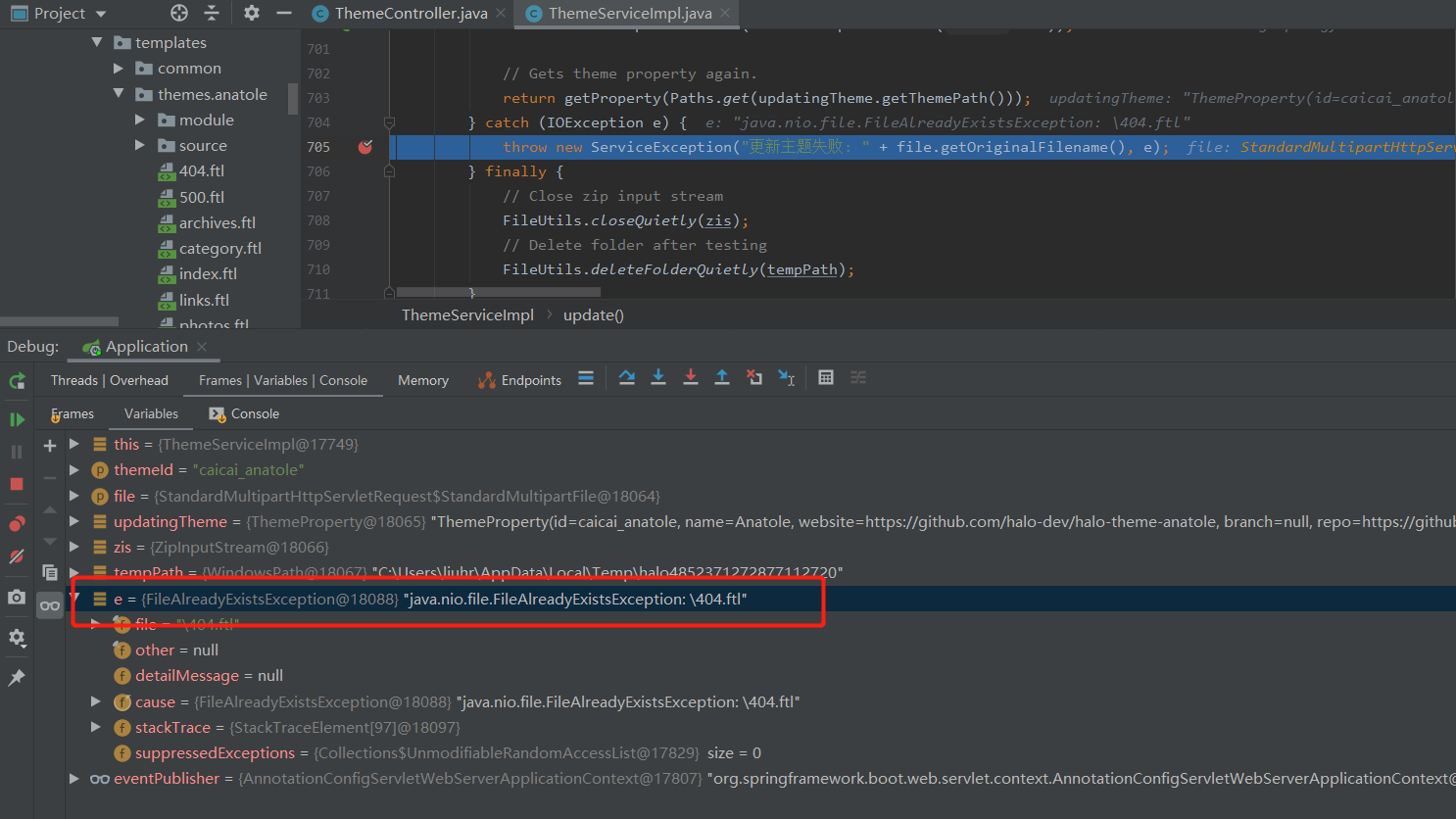Toggle code fold marker at line 704
1456x819 pixels.
[x=389, y=122]
